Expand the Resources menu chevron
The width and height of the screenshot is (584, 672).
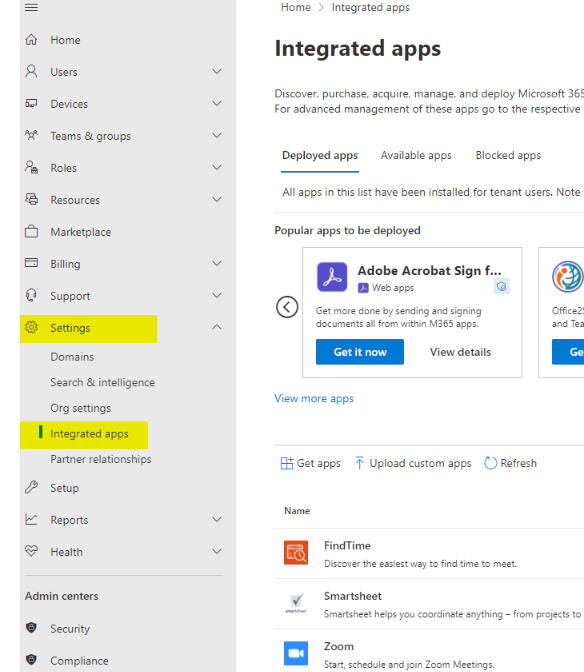pos(217,199)
